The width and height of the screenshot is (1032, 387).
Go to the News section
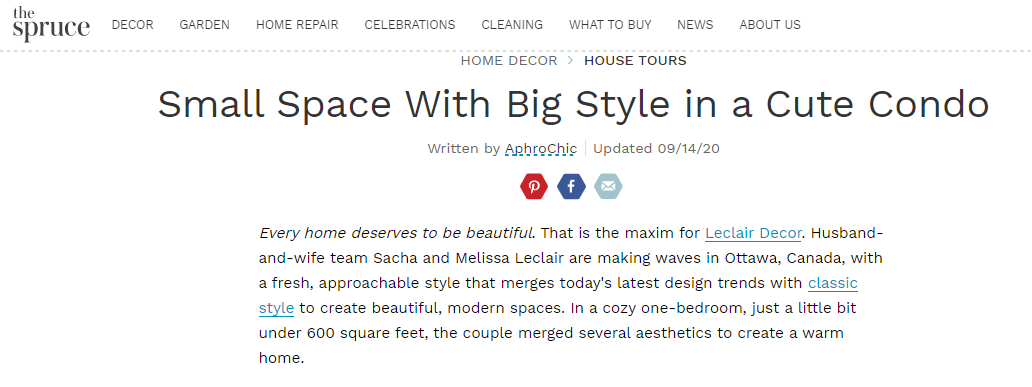coord(695,25)
